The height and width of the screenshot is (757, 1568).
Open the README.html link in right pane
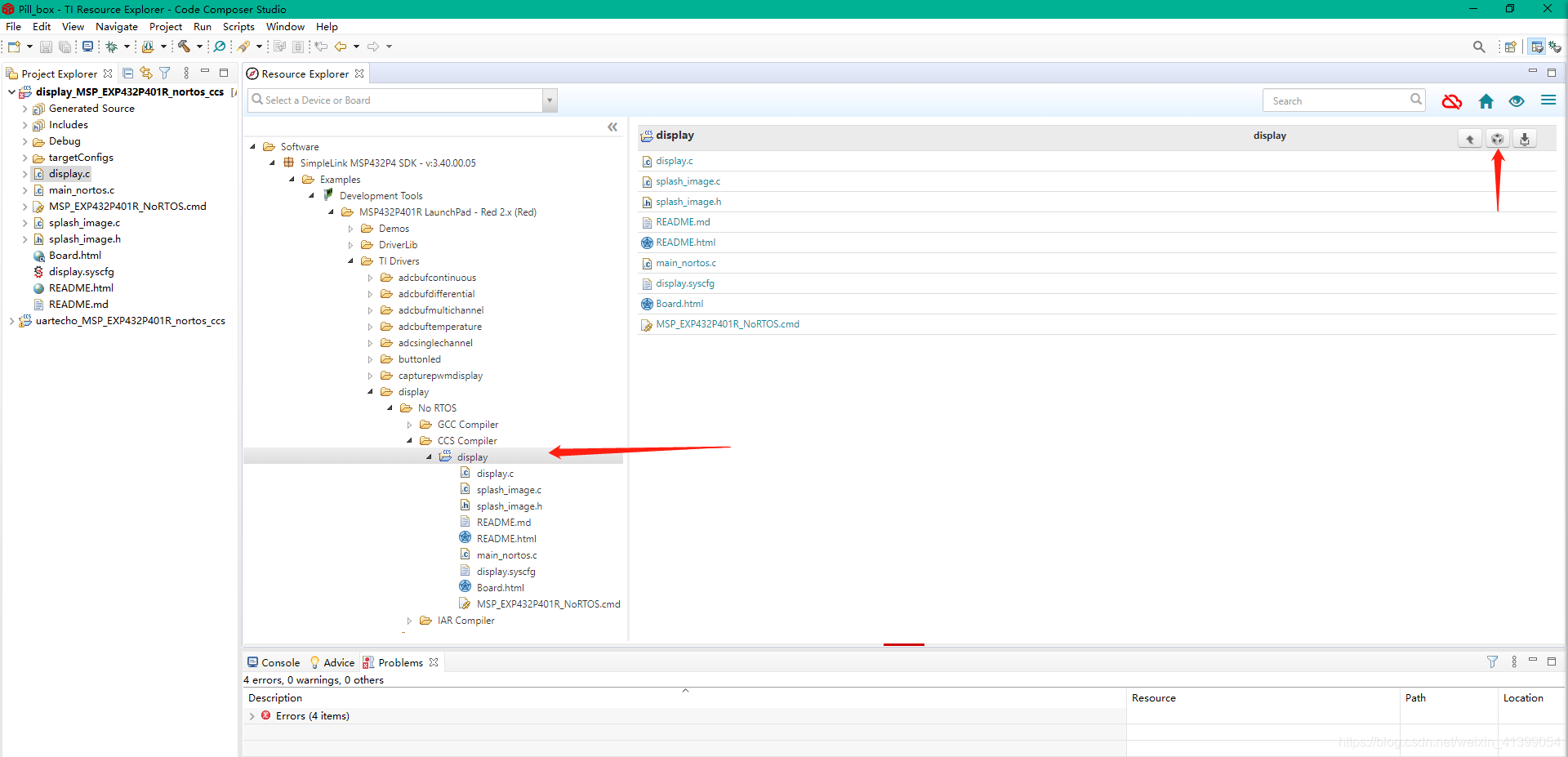(x=685, y=243)
